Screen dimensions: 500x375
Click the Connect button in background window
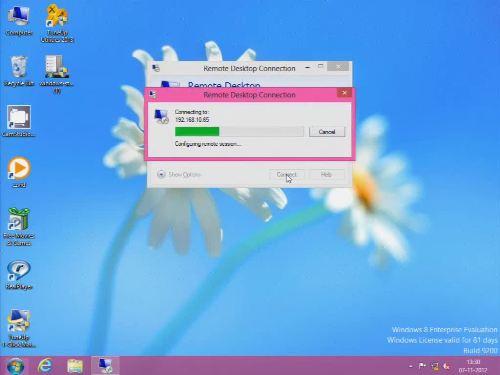point(286,175)
